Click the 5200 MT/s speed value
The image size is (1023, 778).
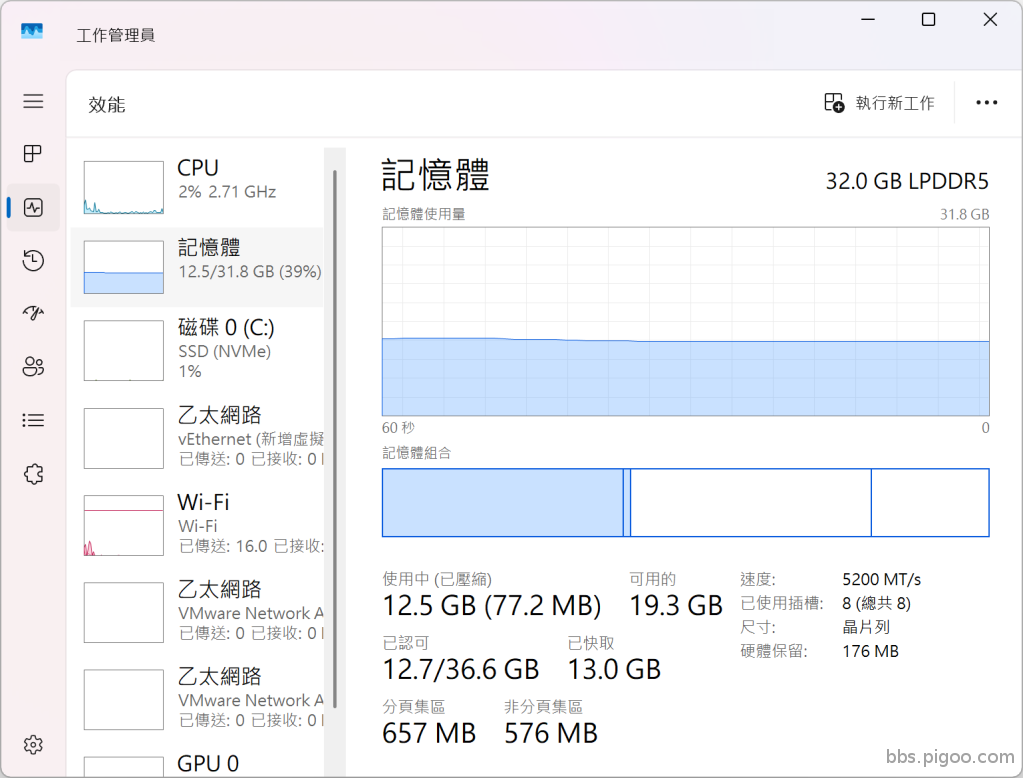click(x=881, y=580)
